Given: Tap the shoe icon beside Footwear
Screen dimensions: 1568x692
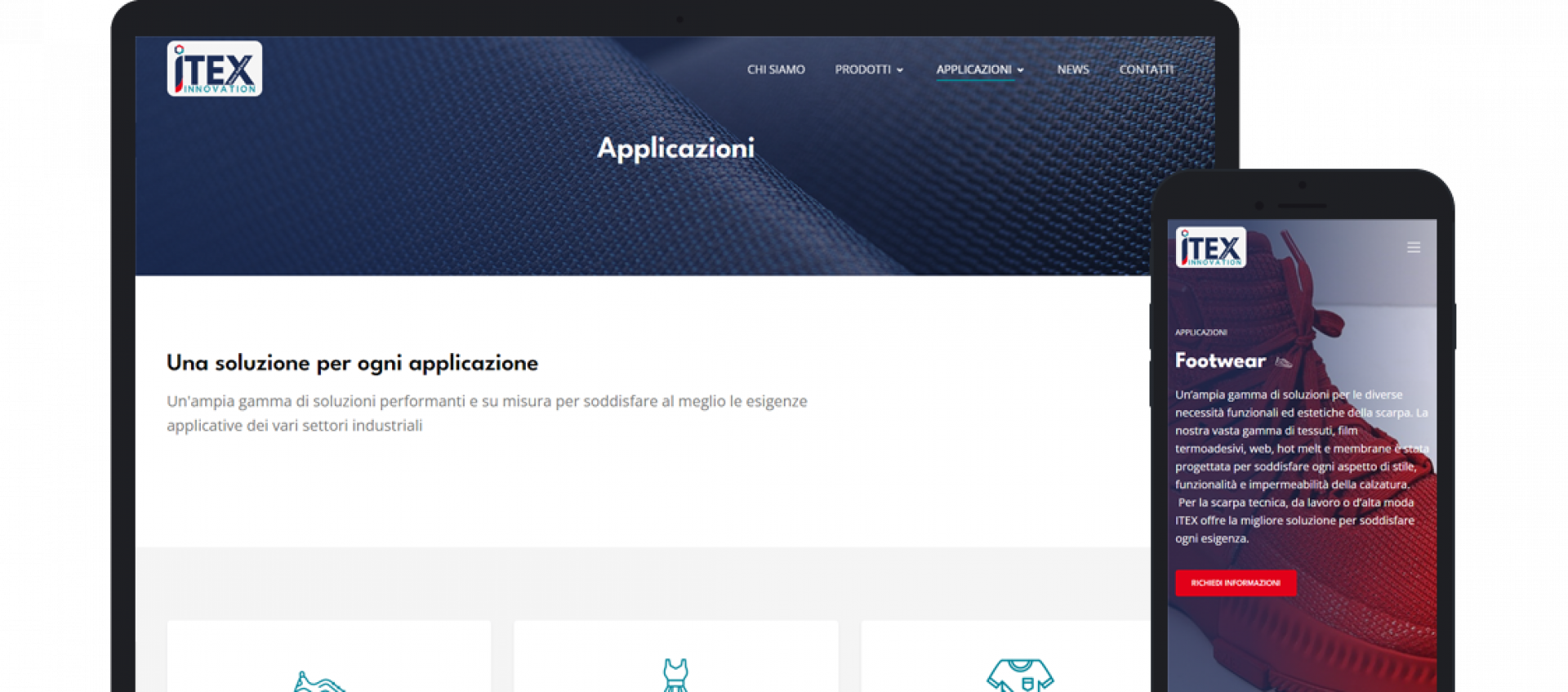Looking at the screenshot, I should [x=1284, y=362].
